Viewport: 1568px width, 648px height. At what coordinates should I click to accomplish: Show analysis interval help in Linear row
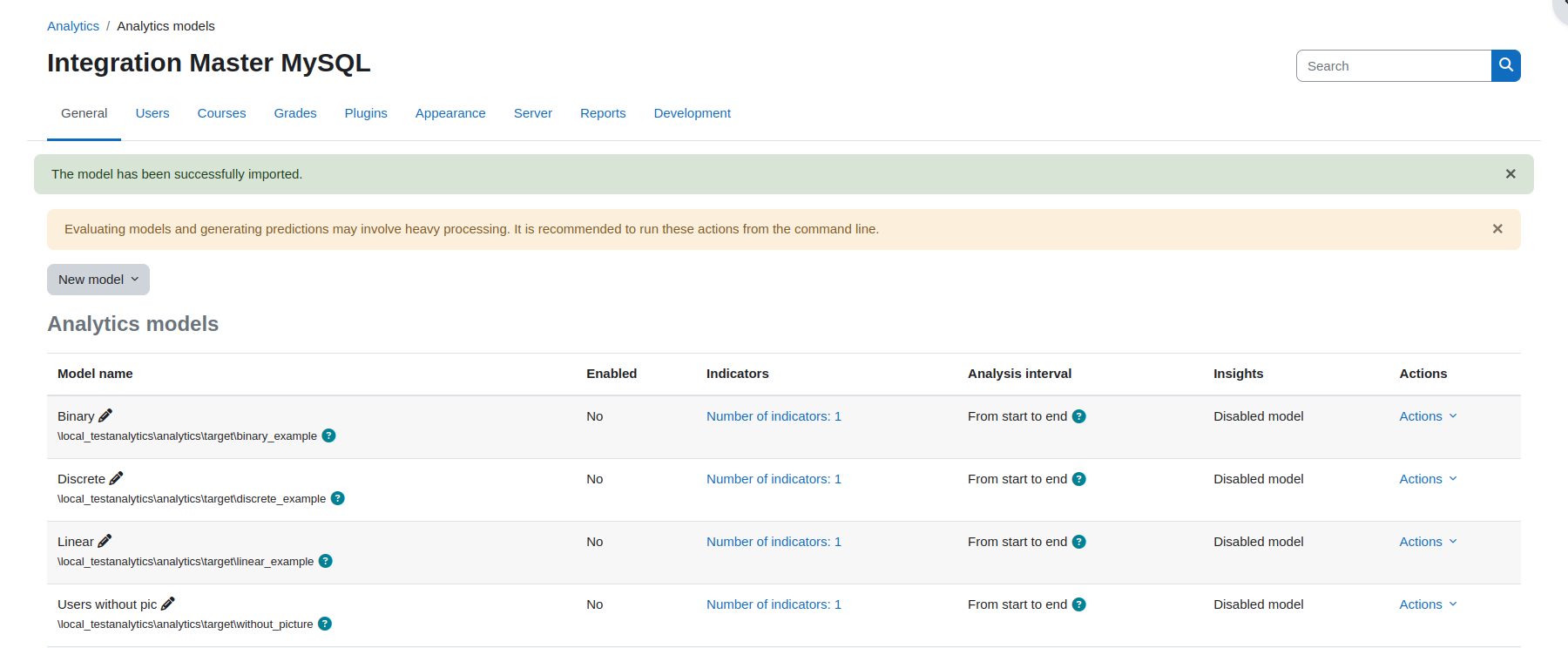(x=1079, y=542)
